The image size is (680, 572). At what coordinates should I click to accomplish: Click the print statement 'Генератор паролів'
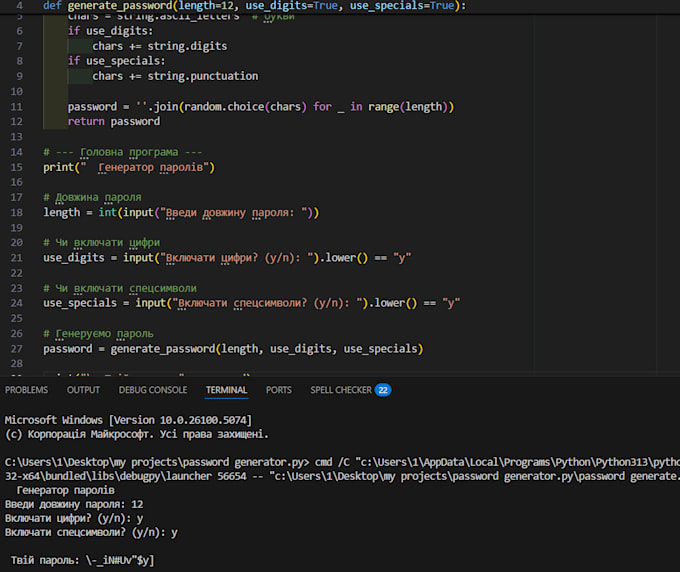pos(129,167)
